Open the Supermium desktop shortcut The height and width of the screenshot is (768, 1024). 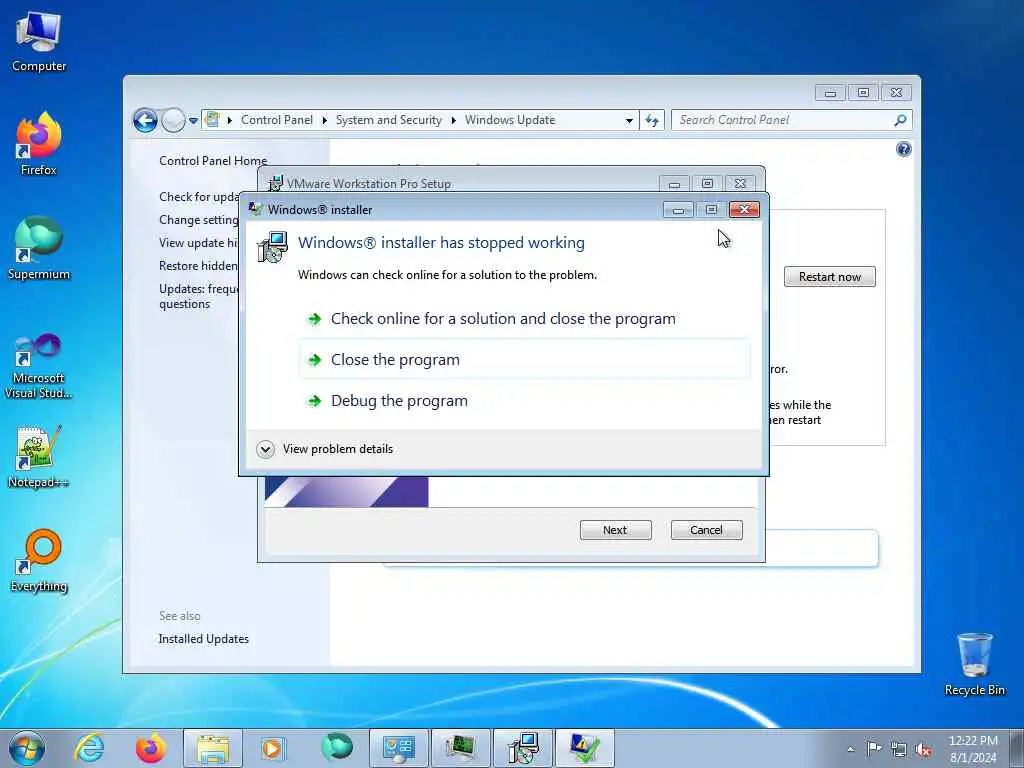[x=39, y=248]
